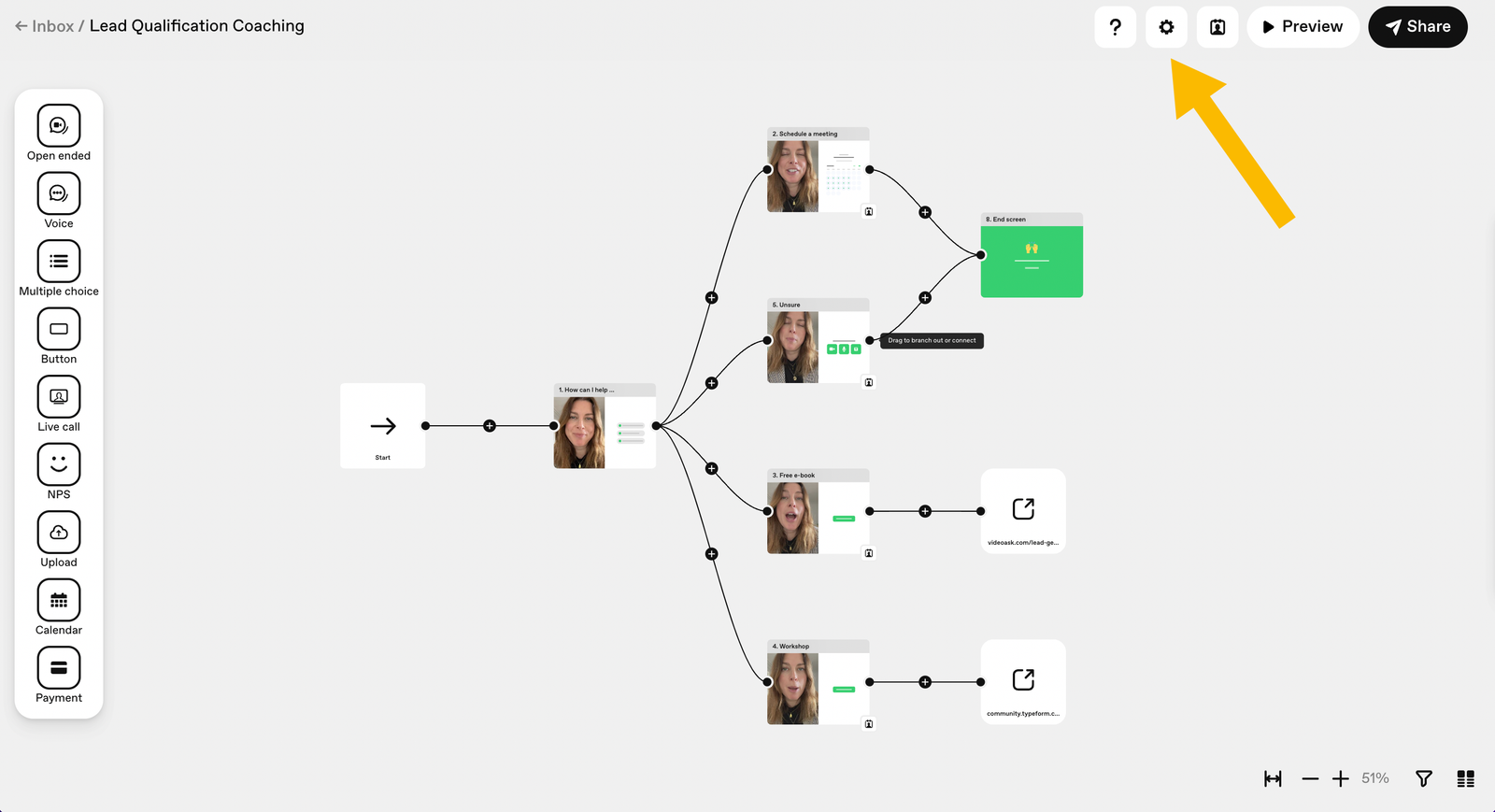
Task: Zoom in with the plus icon
Action: (x=1340, y=778)
